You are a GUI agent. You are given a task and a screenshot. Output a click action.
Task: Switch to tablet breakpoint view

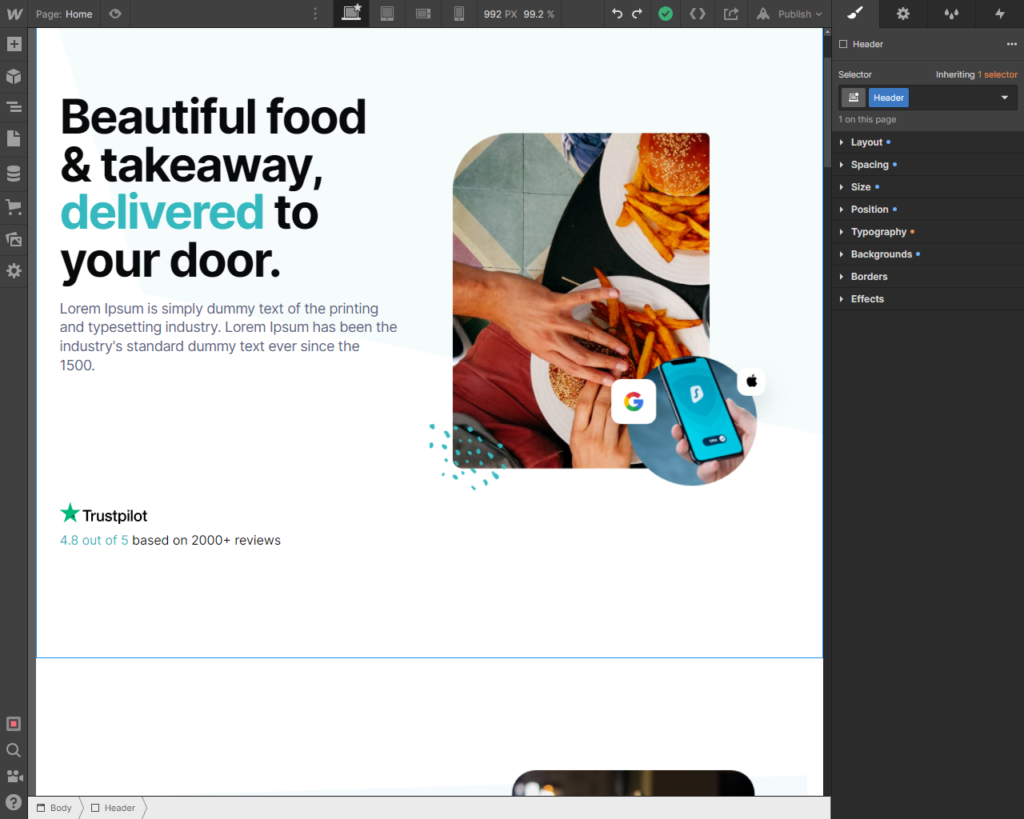pyautogui.click(x=387, y=14)
